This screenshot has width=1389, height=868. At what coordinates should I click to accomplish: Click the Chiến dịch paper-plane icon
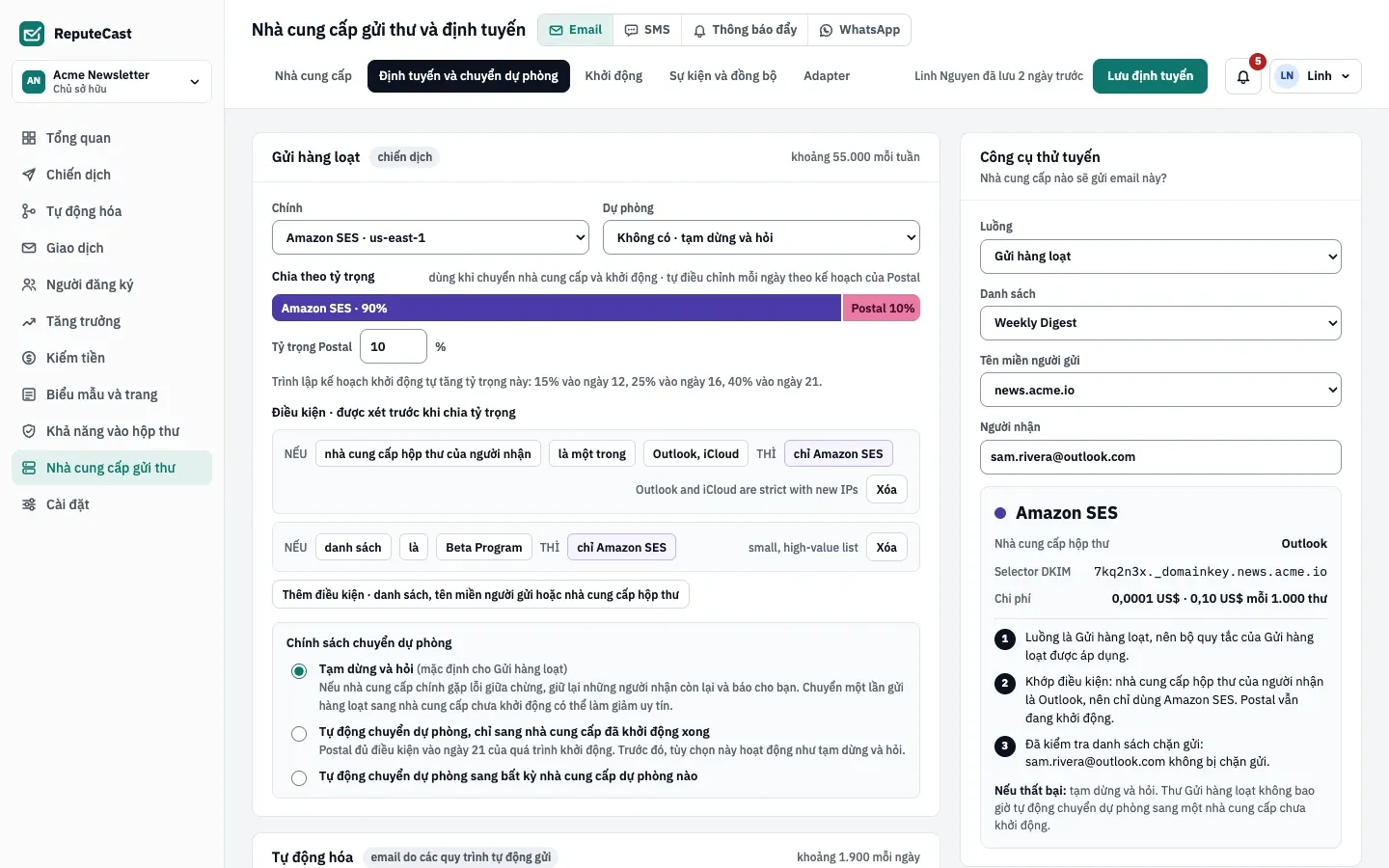click(29, 175)
